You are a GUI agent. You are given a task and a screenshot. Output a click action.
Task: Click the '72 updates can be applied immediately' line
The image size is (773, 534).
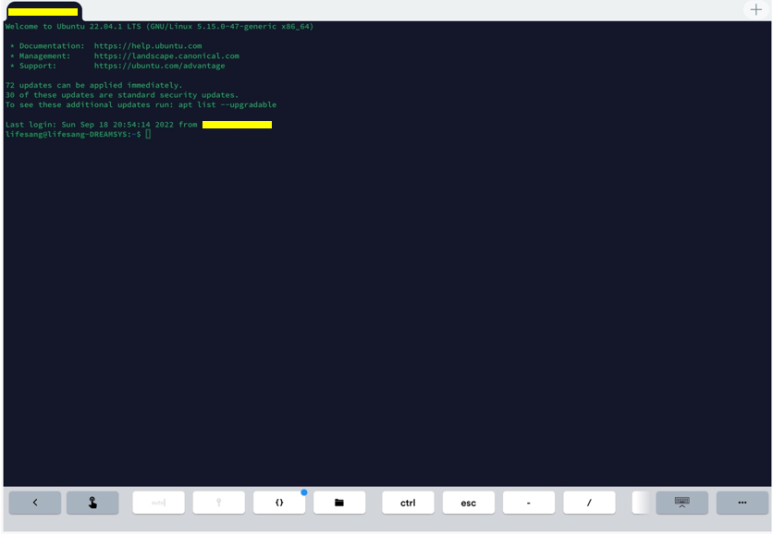(94, 85)
